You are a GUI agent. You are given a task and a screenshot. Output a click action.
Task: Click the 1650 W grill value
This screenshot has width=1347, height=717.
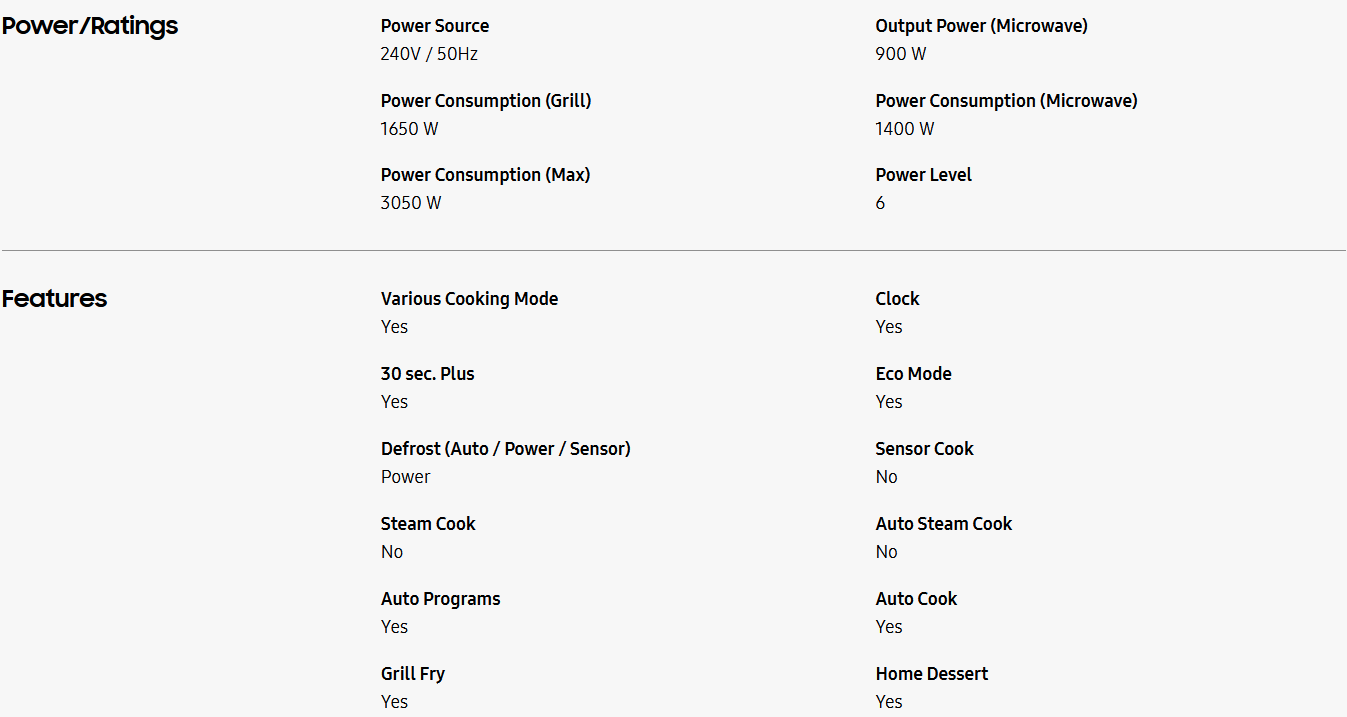409,129
